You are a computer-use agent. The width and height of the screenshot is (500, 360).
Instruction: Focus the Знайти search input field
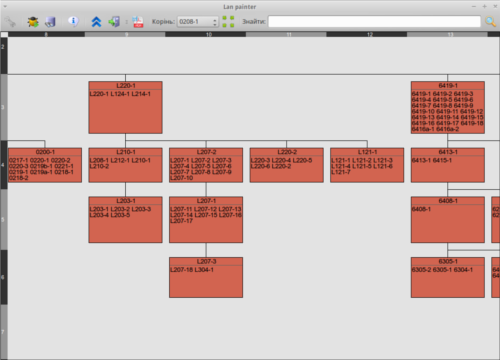click(x=374, y=22)
